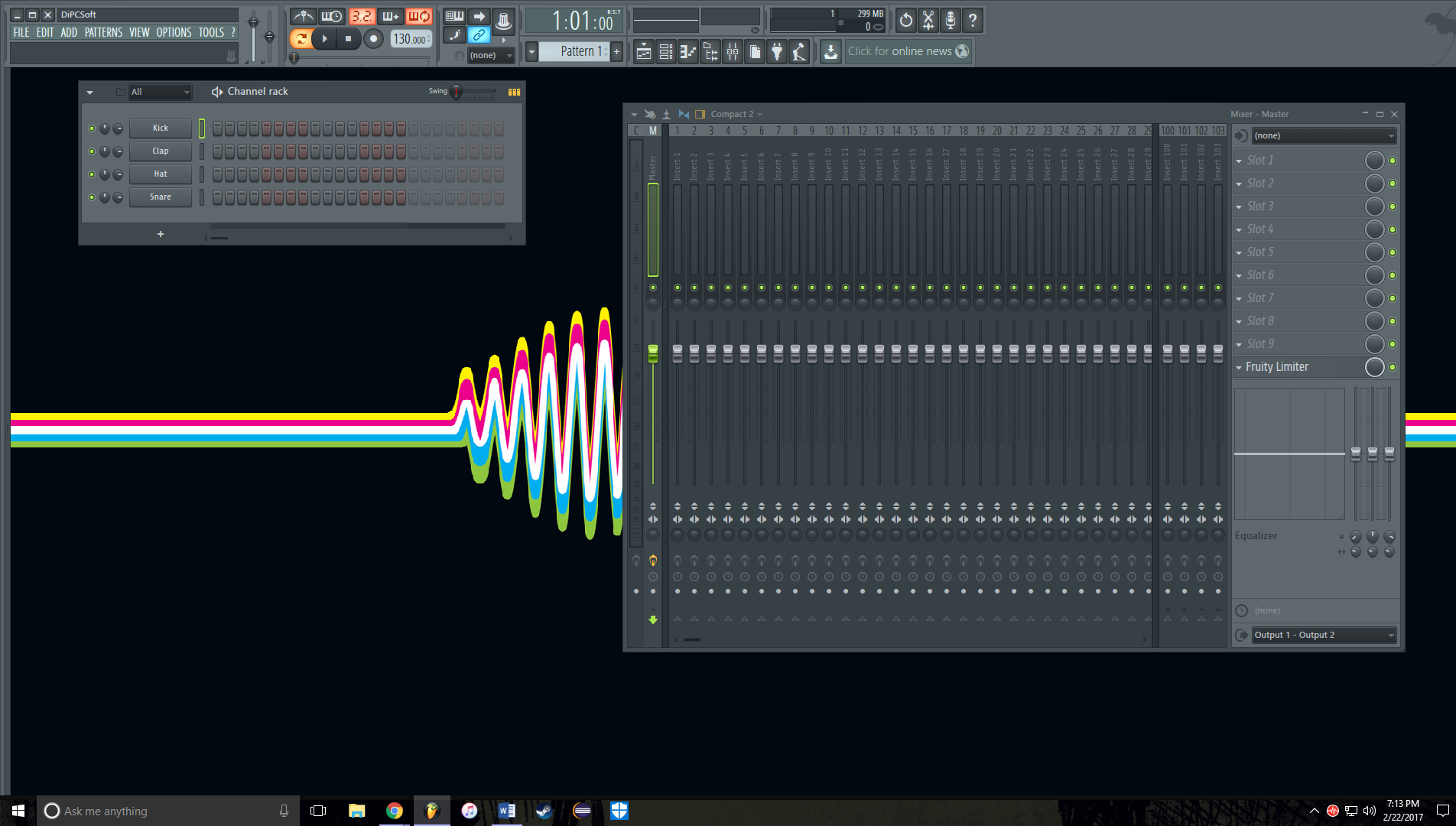Open the Compact 2 mixer layout dropdown

coord(732,113)
